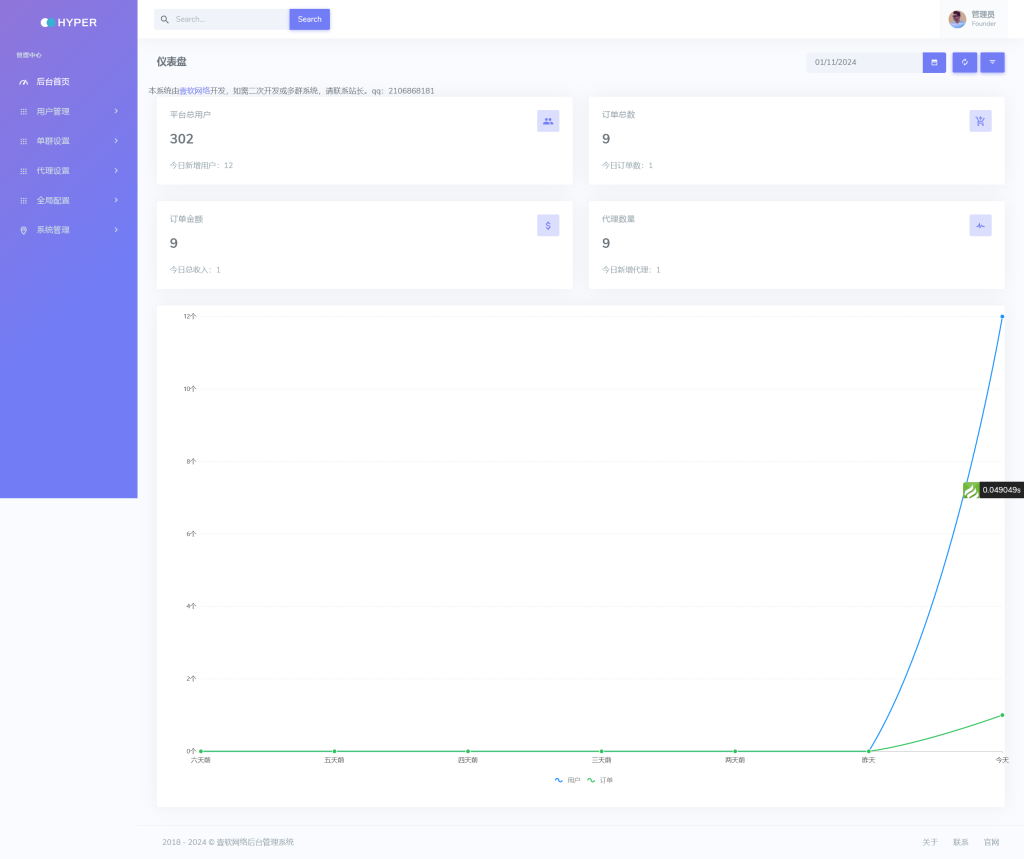The height and width of the screenshot is (859, 1024).
Task: Toggle the 订单 series in chart legend
Action: [x=600, y=780]
